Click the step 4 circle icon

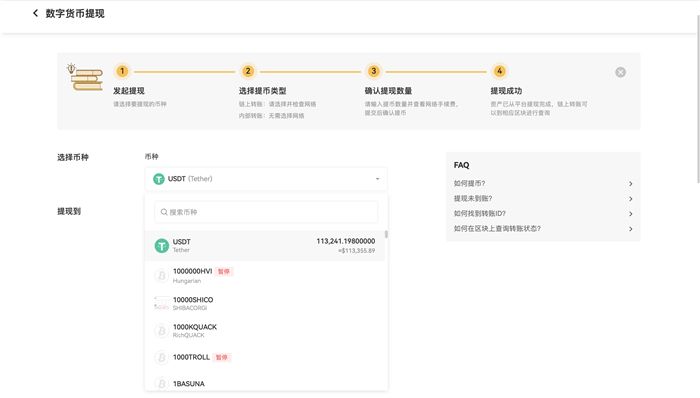[500, 71]
